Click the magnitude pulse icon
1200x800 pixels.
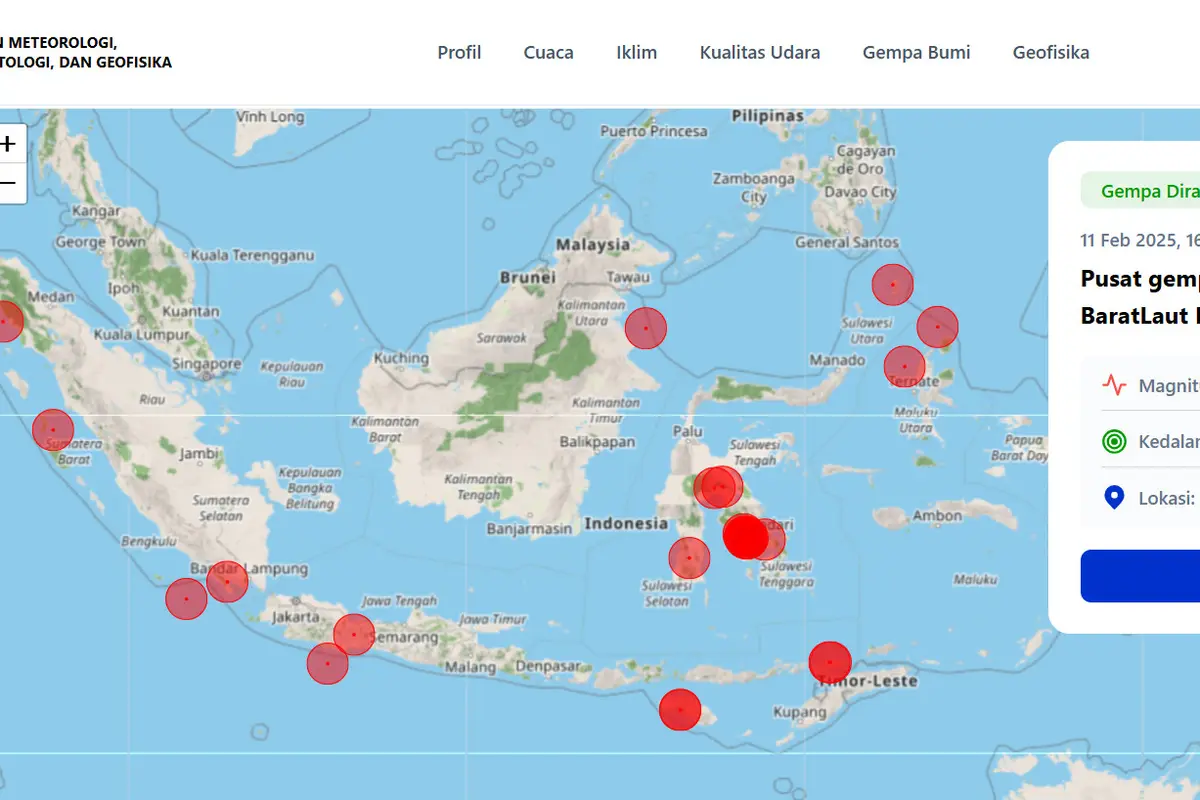[x=1114, y=385]
